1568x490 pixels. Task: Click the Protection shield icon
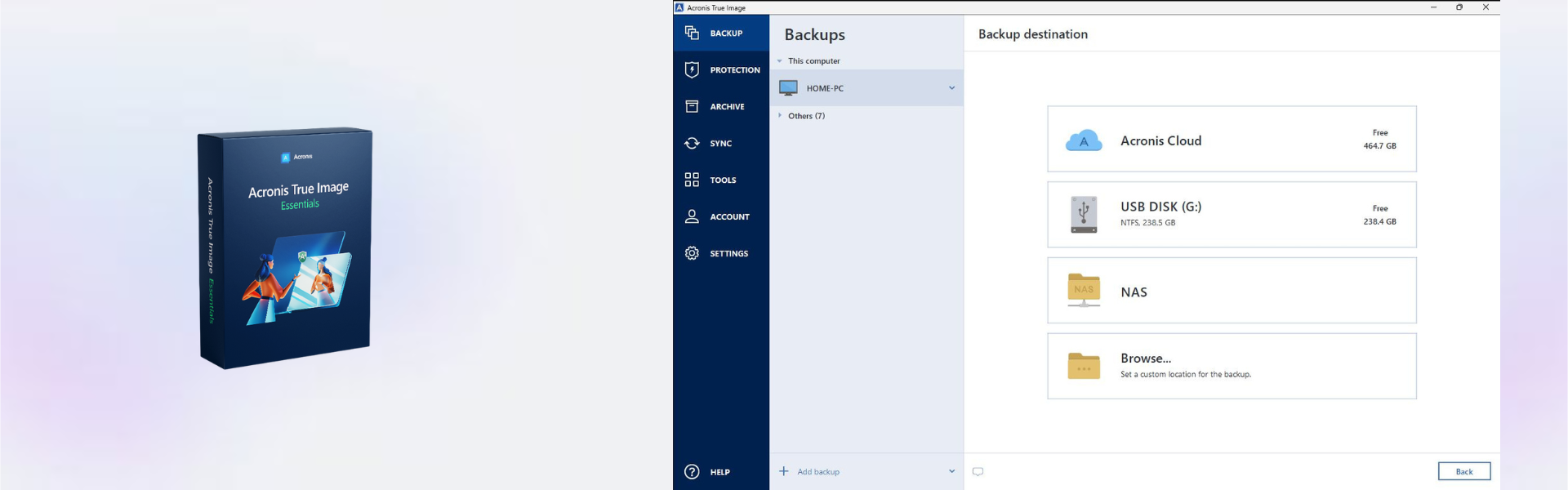[x=692, y=69]
